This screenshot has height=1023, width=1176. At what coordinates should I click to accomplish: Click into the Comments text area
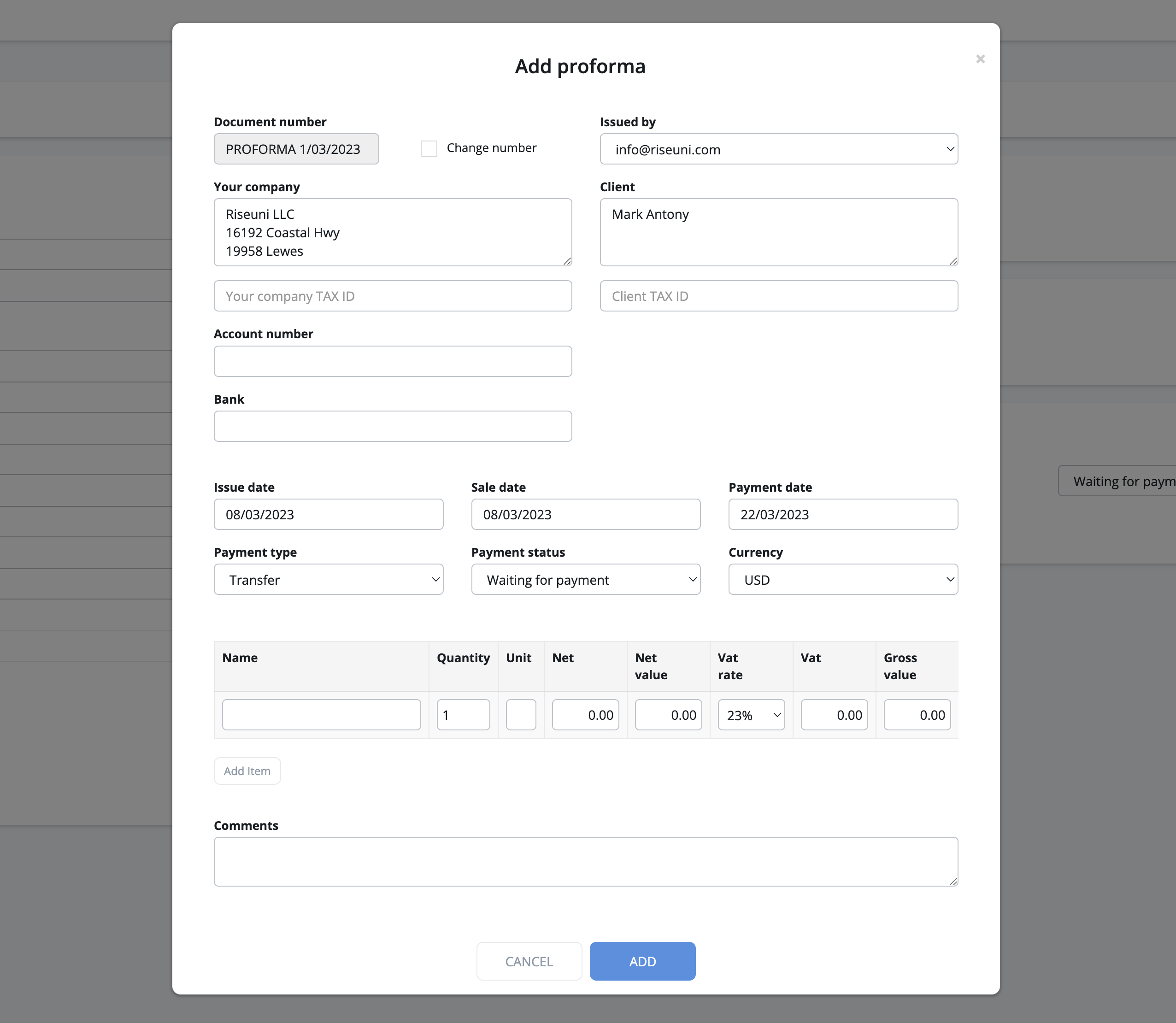click(585, 861)
